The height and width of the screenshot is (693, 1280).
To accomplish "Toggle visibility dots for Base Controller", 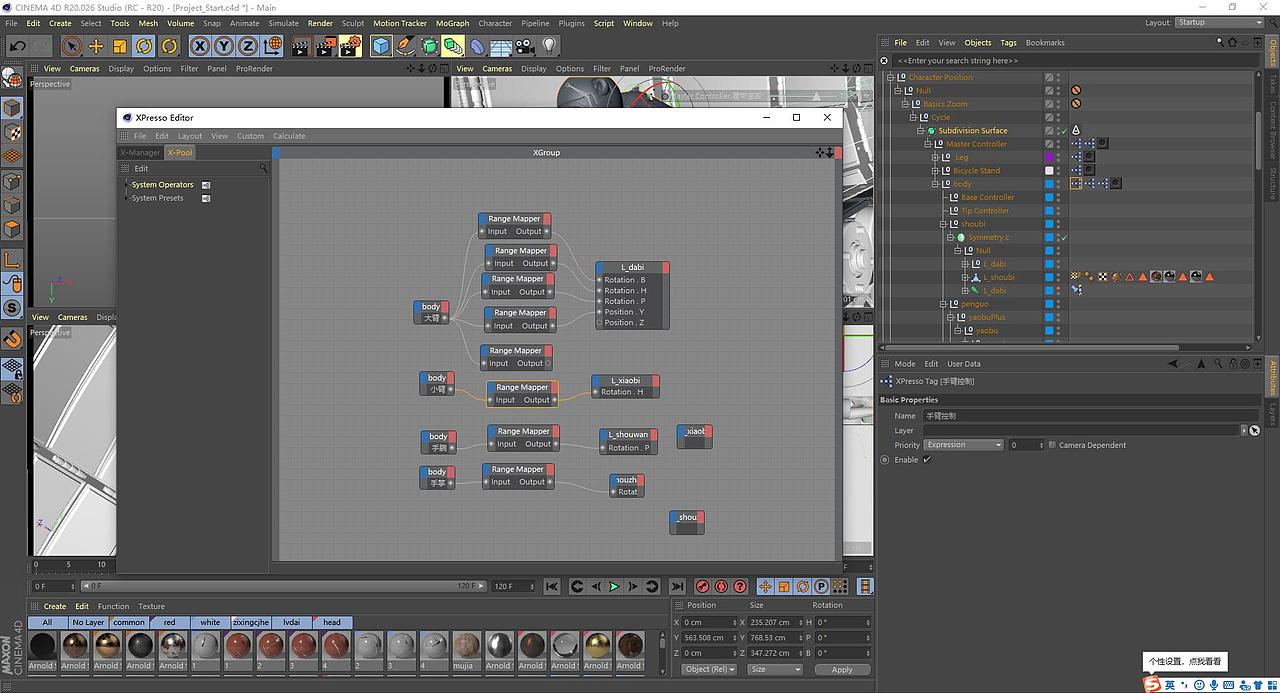I will click(x=1059, y=197).
